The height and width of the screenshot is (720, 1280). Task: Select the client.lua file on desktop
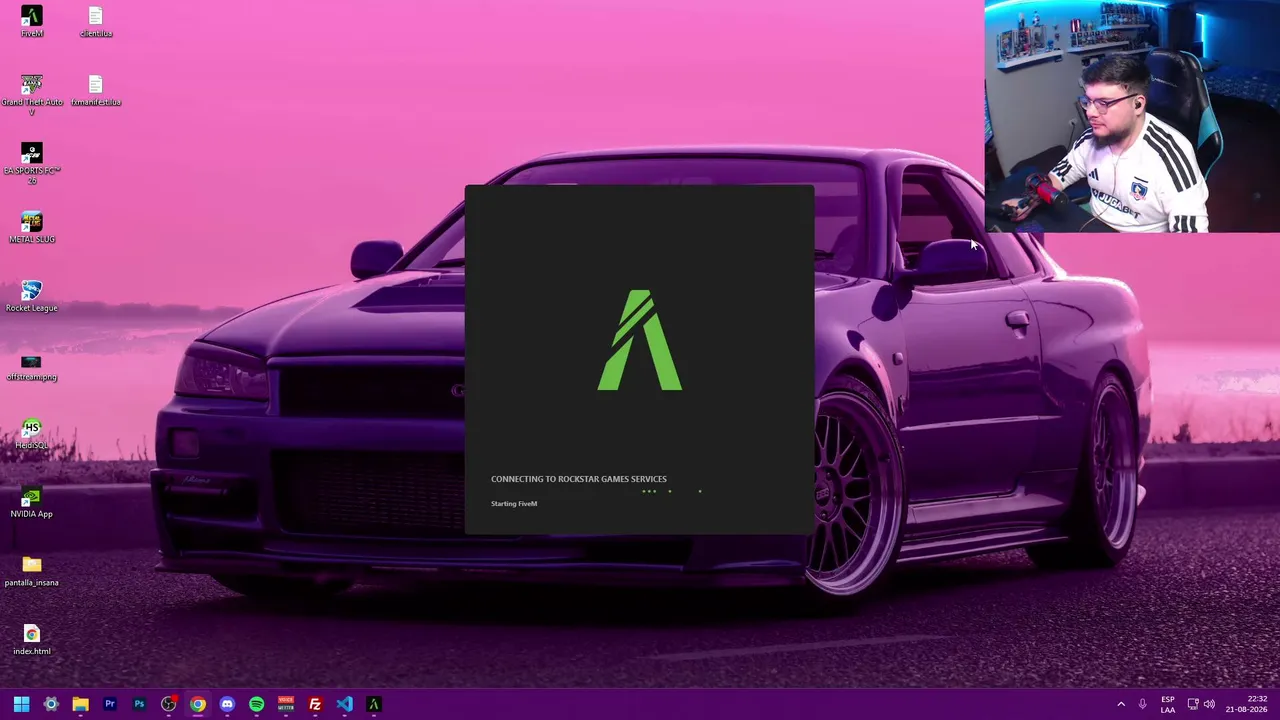pyautogui.click(x=96, y=22)
